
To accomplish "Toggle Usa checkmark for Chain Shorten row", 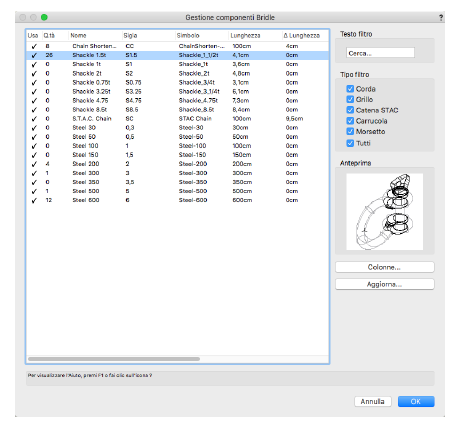I will [34, 46].
